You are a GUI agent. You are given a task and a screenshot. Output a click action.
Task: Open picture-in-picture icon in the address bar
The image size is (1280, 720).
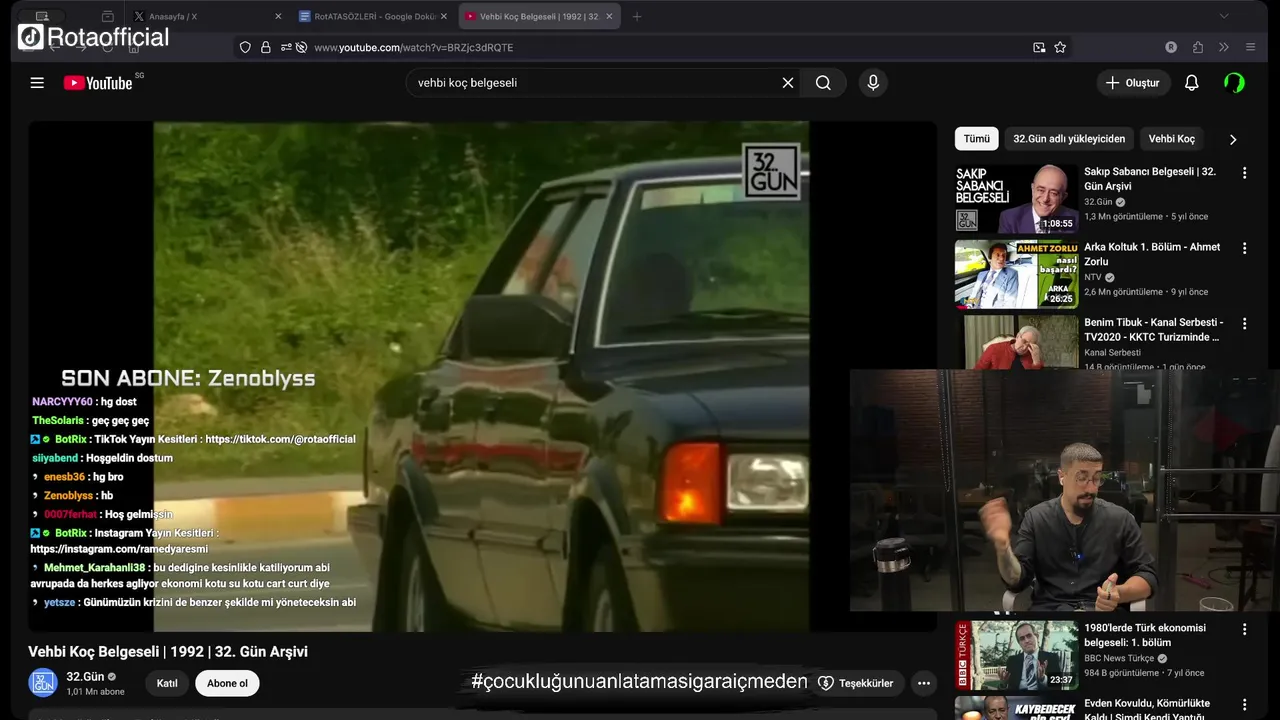(1039, 47)
